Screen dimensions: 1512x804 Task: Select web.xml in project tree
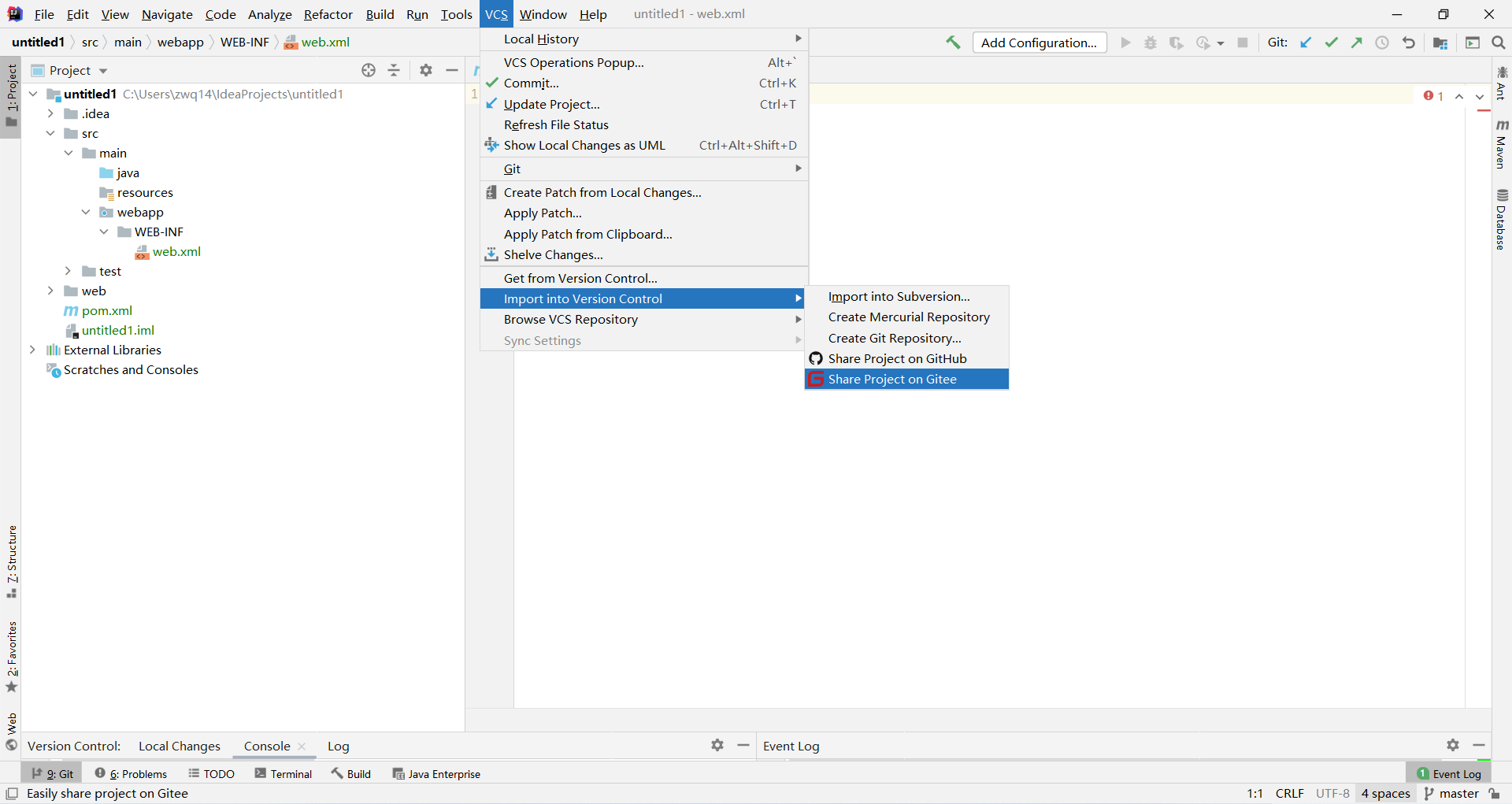pyautogui.click(x=176, y=251)
